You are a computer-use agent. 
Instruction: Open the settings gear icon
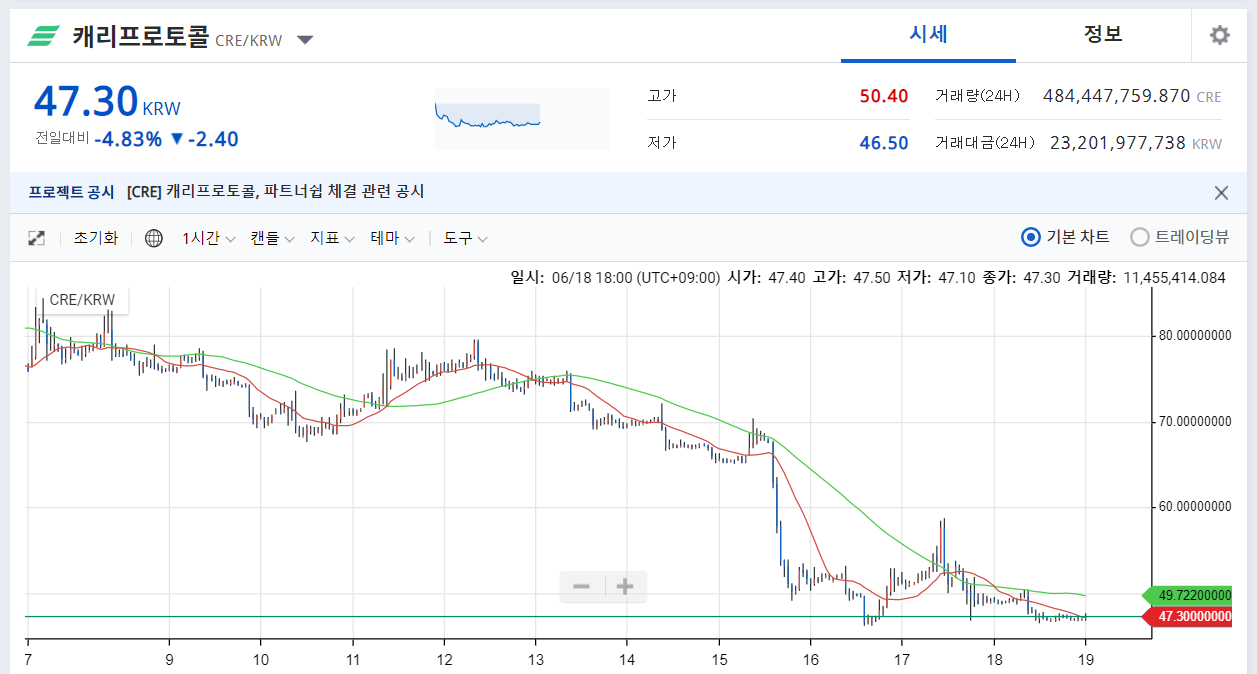coord(1219,34)
